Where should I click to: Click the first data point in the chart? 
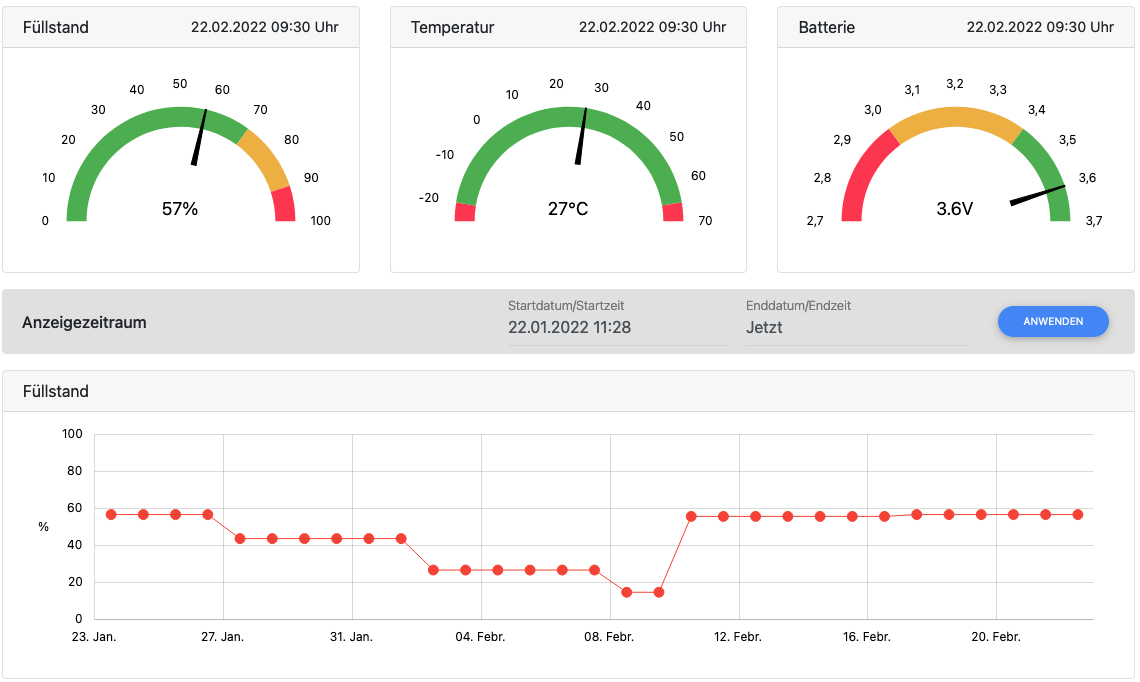click(111, 514)
